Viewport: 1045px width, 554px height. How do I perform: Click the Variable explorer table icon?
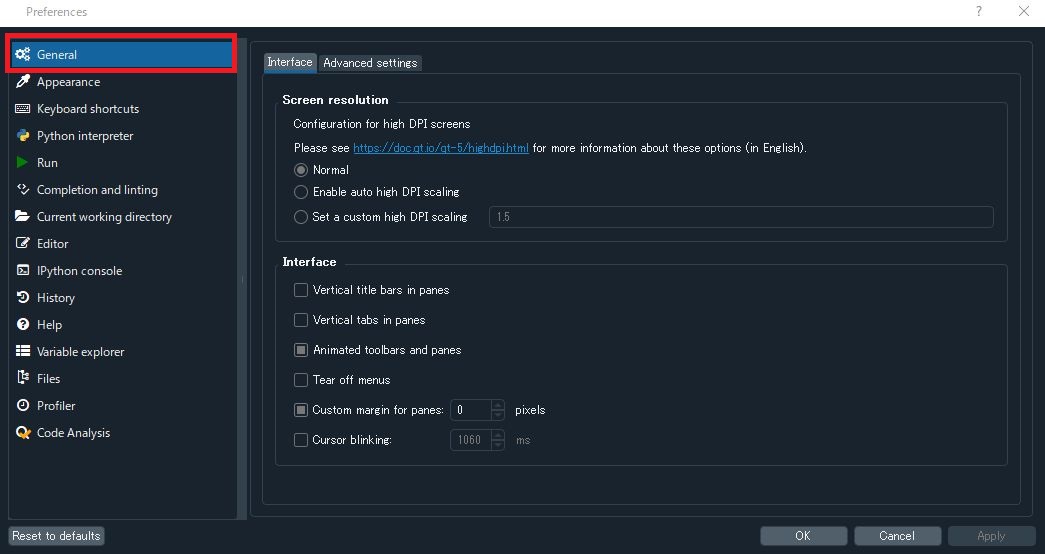click(x=22, y=352)
